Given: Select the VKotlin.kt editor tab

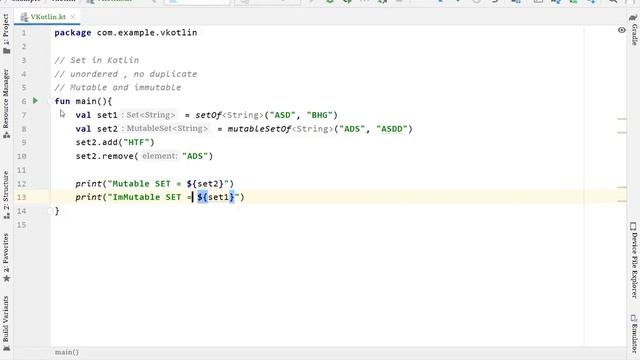Looking at the screenshot, I should coord(47,17).
